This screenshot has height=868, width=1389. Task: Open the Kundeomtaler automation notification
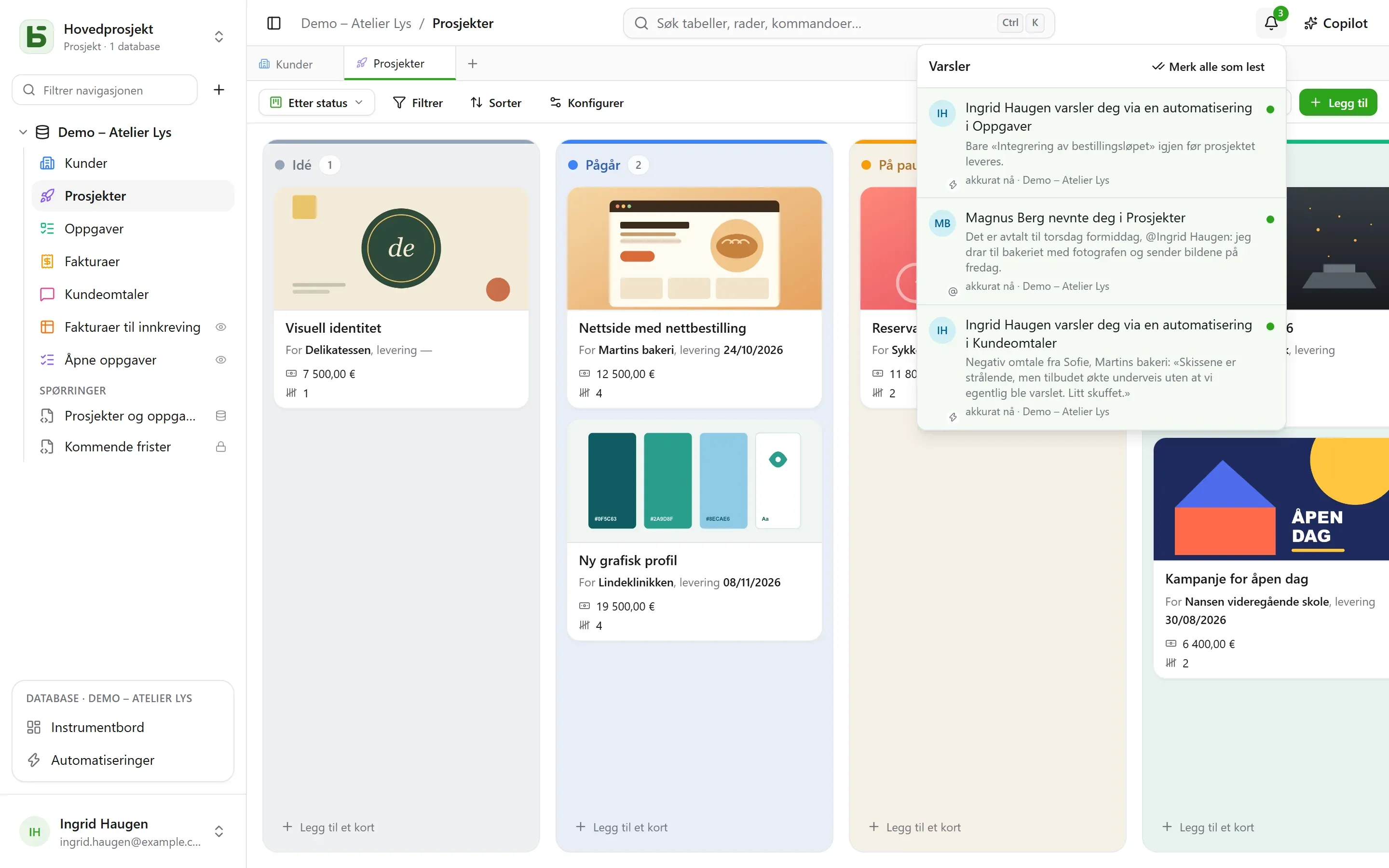1101,367
